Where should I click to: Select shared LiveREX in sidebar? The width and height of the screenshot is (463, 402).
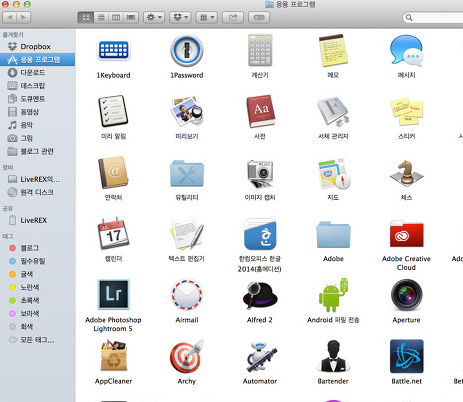[37, 220]
